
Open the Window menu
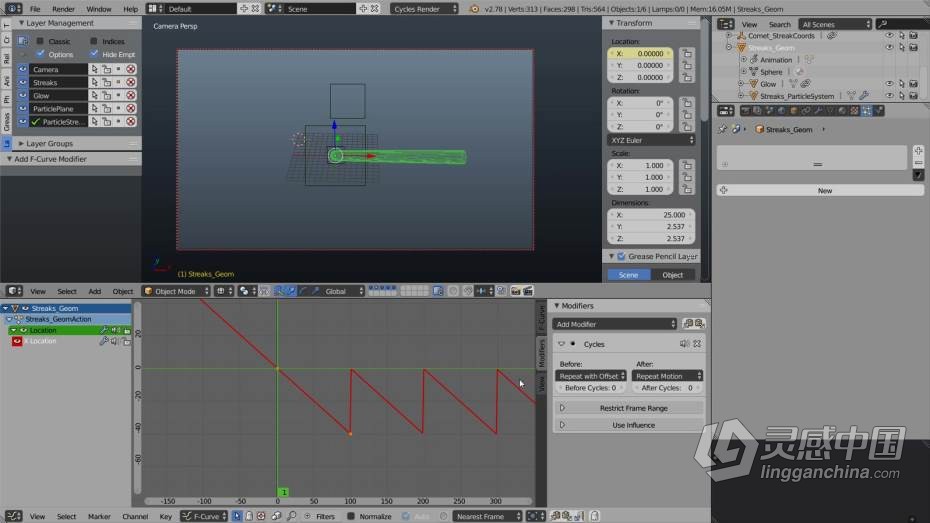(98, 9)
